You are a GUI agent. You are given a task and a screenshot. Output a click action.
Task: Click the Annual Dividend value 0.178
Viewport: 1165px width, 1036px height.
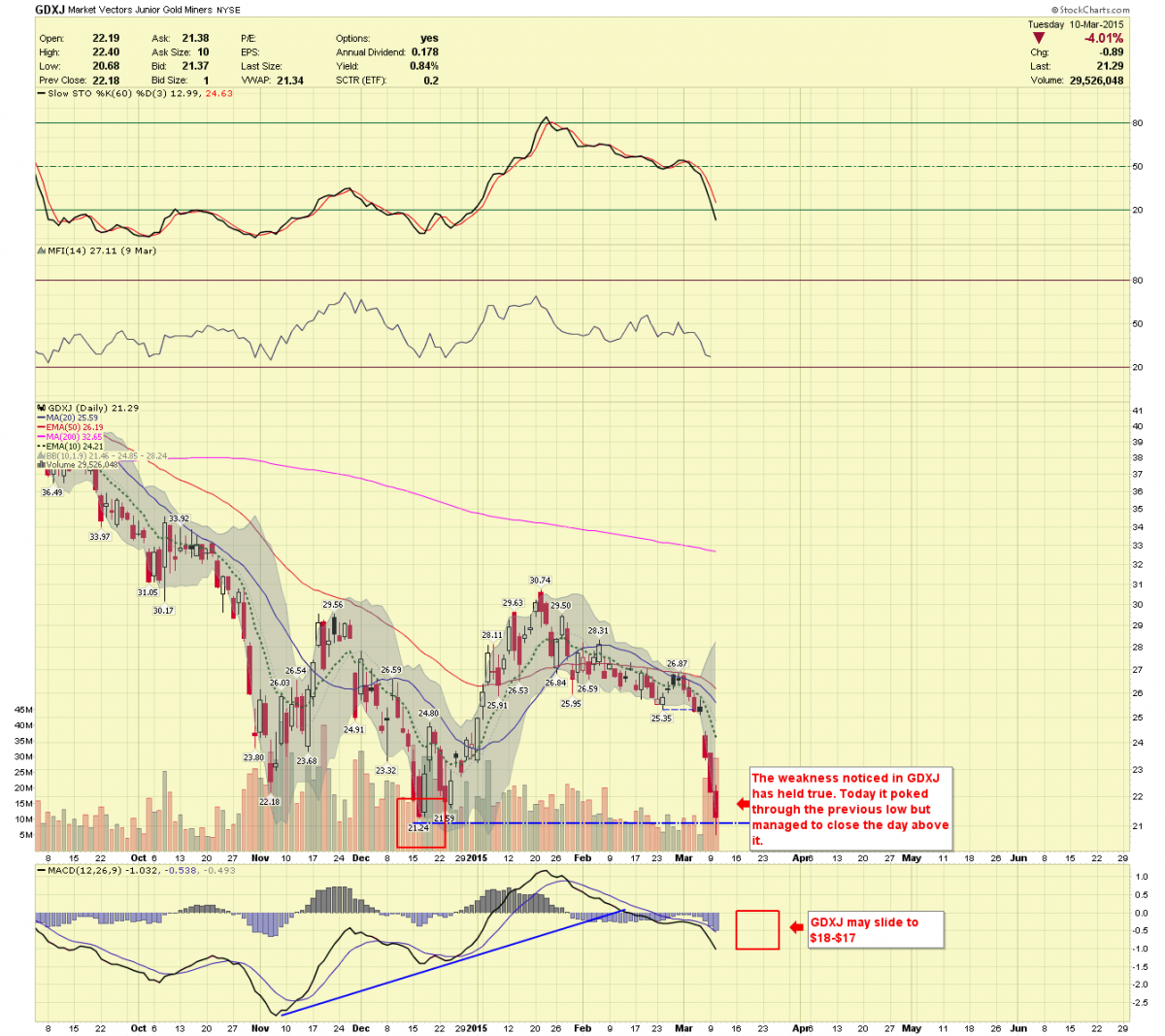coord(425,52)
